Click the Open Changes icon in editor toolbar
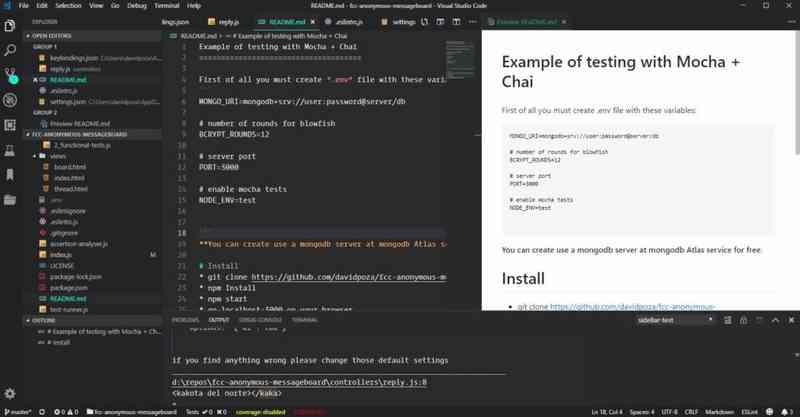 pos(424,22)
